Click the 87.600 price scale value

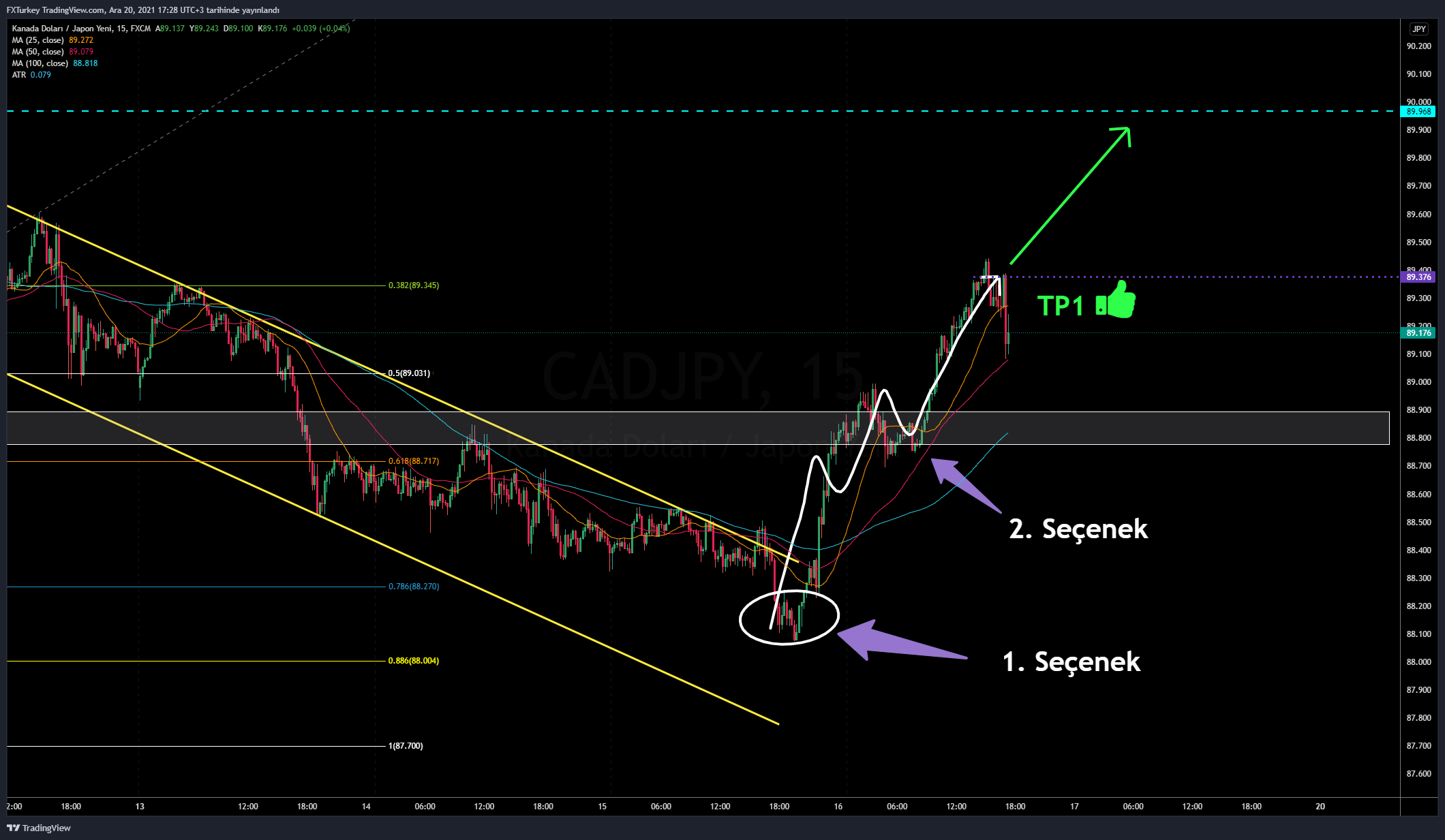click(x=1418, y=774)
